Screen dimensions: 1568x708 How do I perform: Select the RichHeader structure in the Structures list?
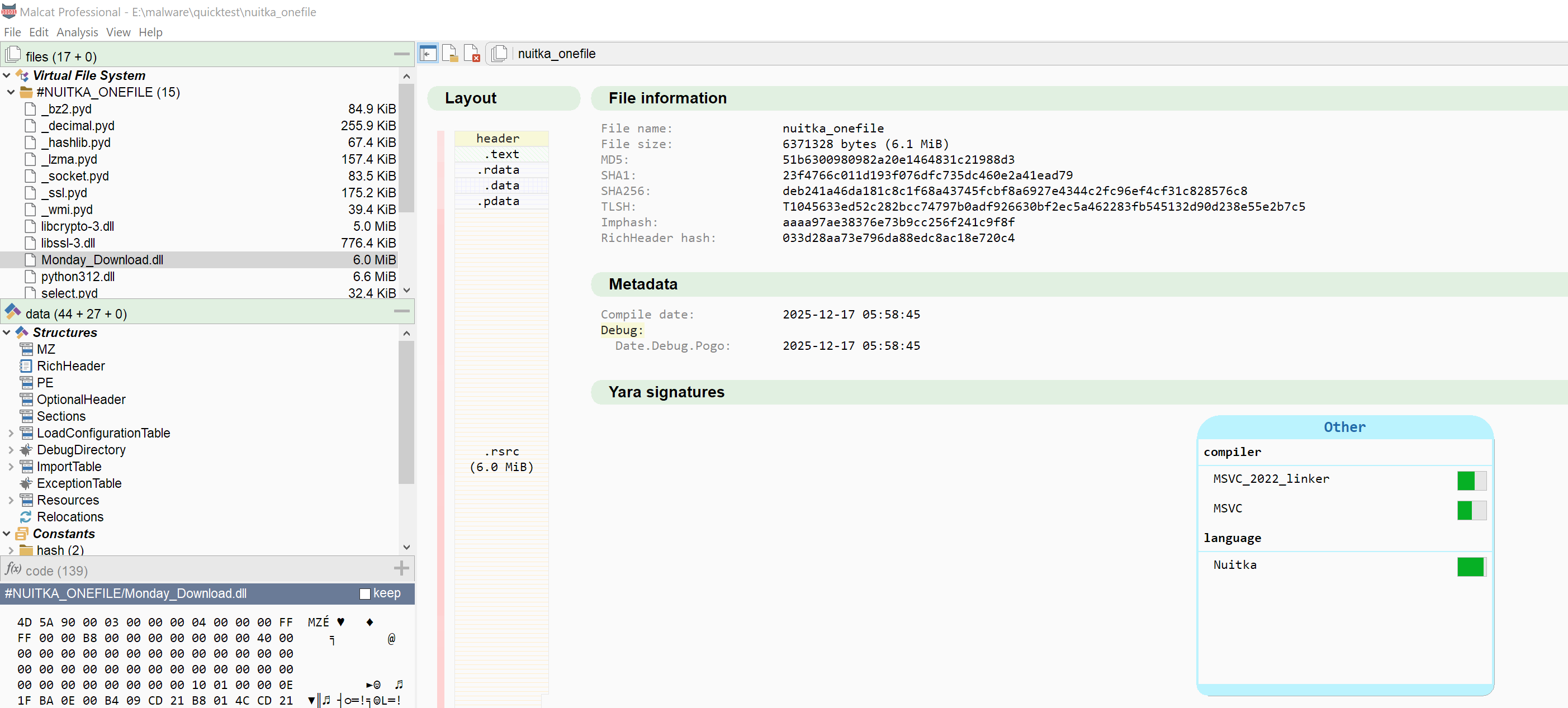coord(69,365)
